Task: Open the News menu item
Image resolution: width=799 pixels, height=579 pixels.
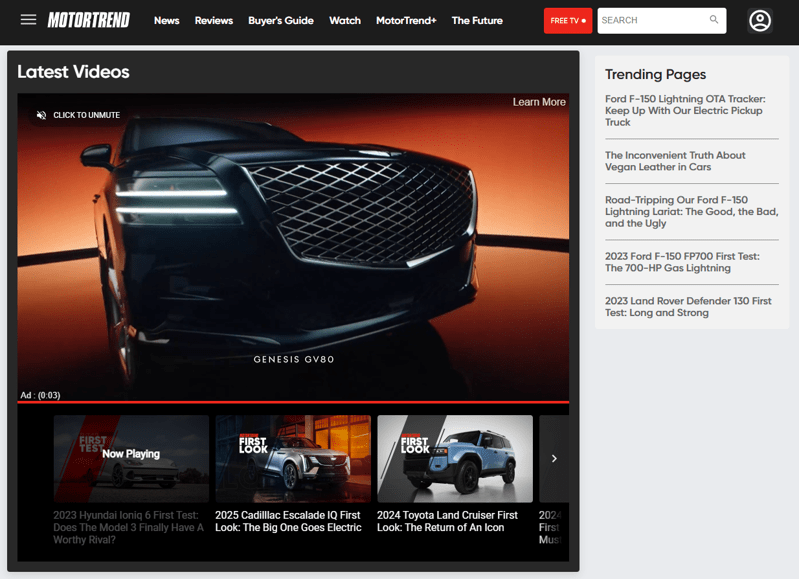Action: coord(167,20)
